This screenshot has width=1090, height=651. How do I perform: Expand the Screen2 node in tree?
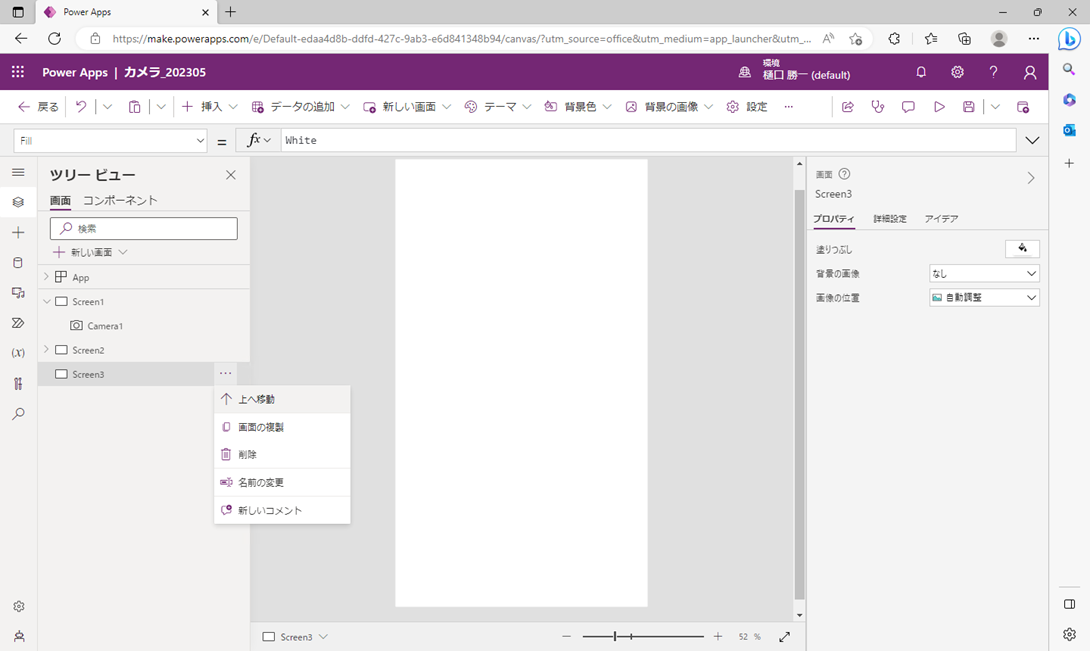pyautogui.click(x=46, y=349)
